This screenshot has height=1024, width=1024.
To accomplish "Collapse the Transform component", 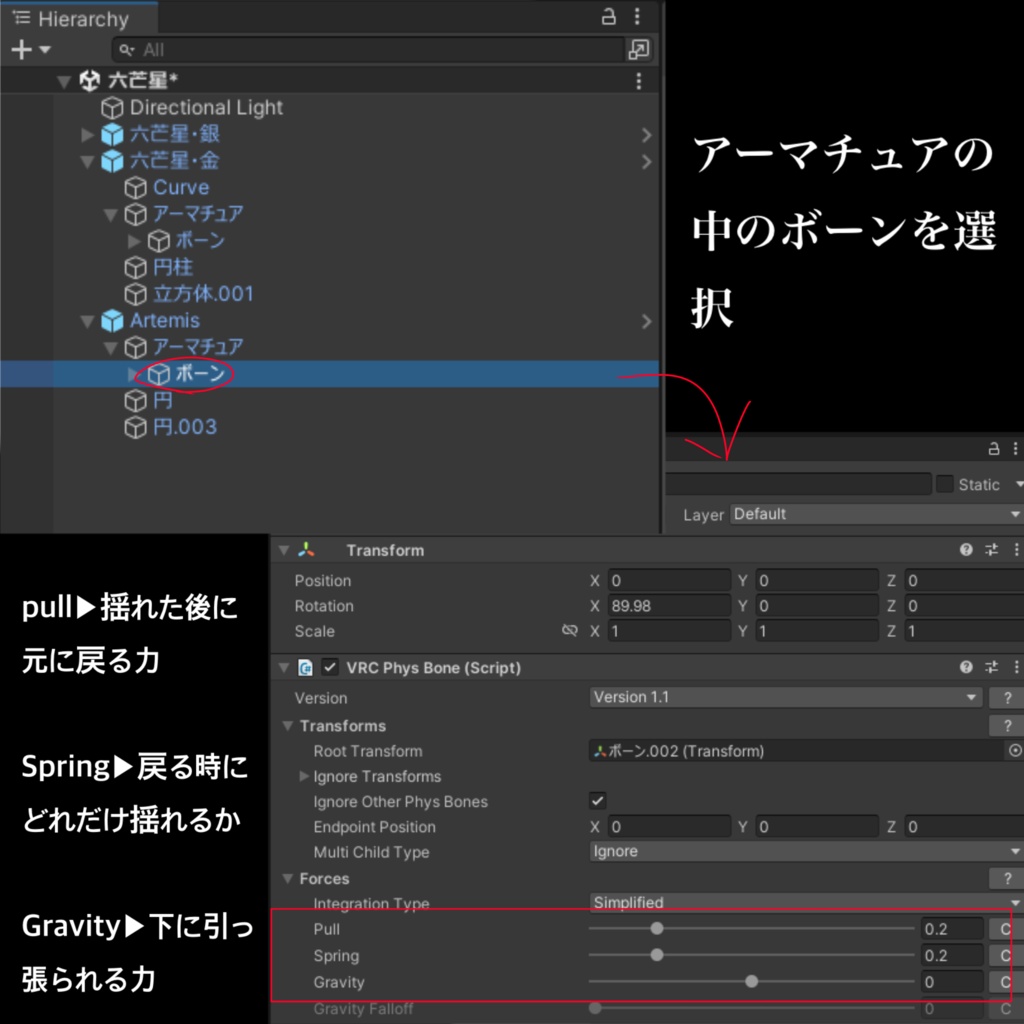I will (283, 551).
